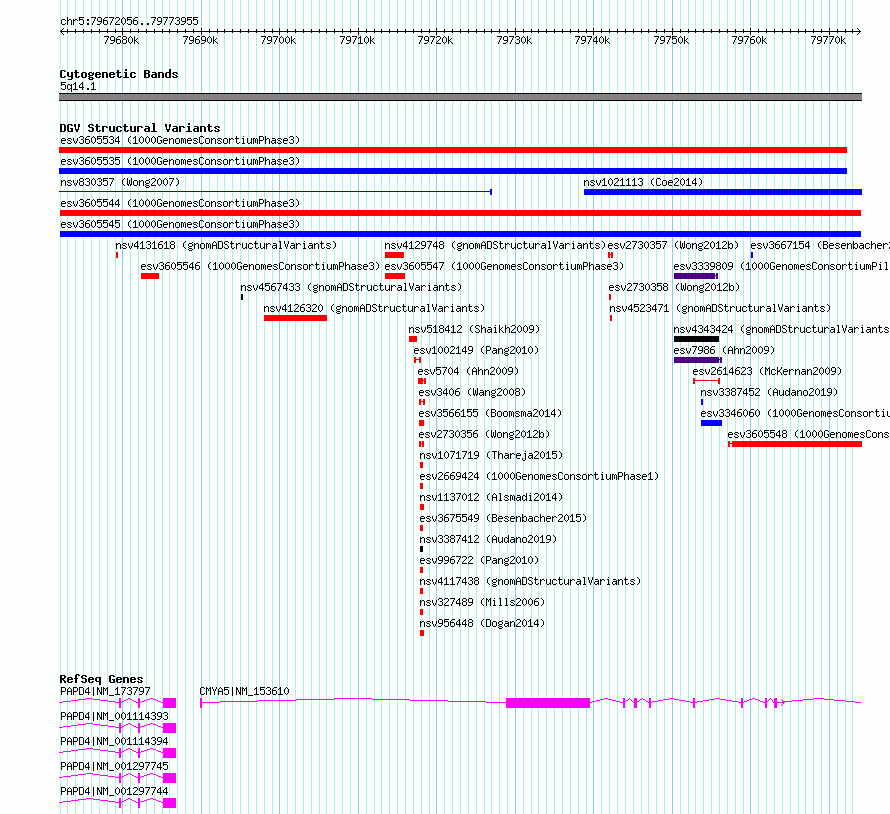Click the 79750k ruler tick label
Screen dimensions: 890x814
coord(671,40)
